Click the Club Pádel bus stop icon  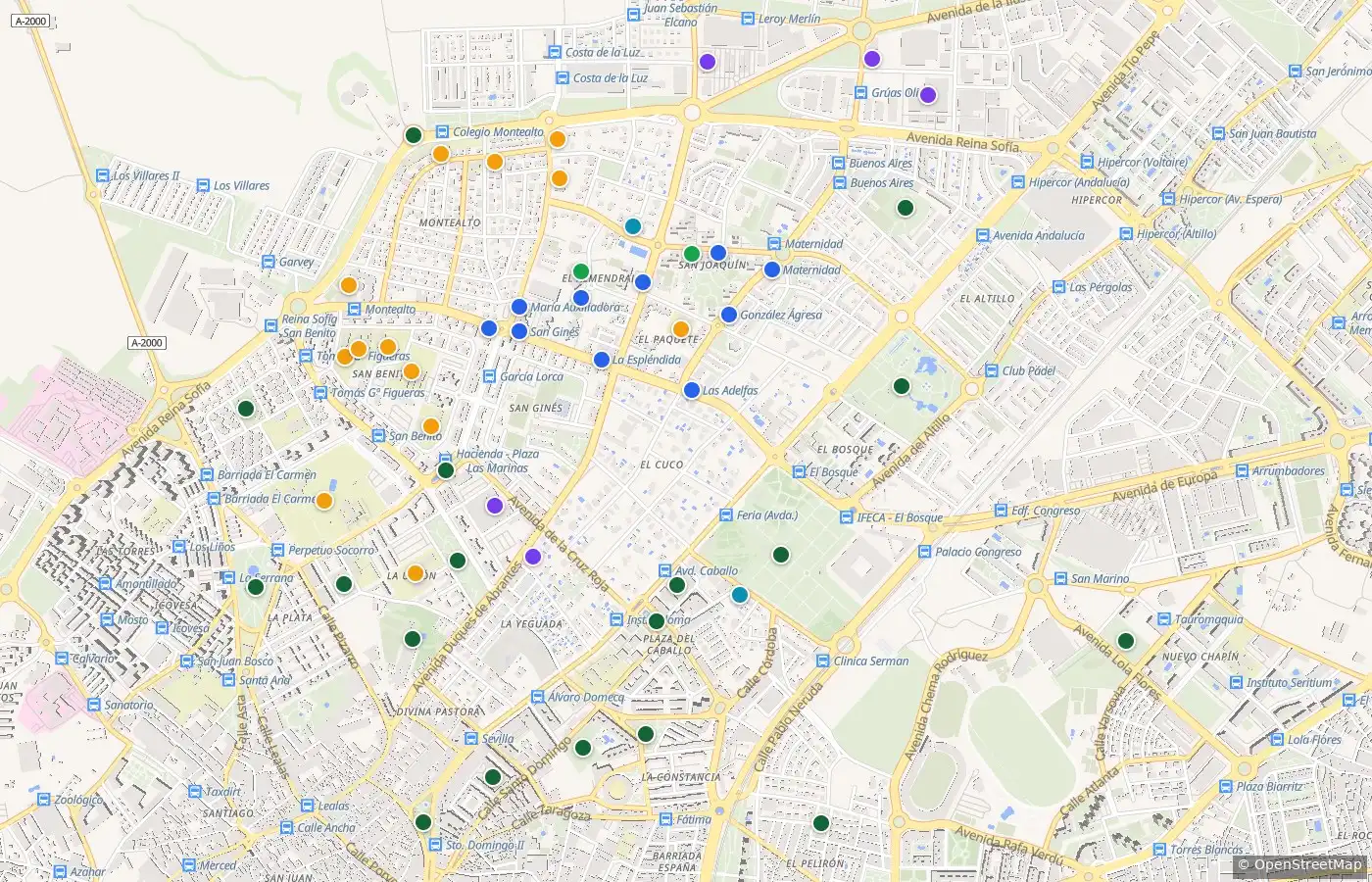pyautogui.click(x=991, y=371)
